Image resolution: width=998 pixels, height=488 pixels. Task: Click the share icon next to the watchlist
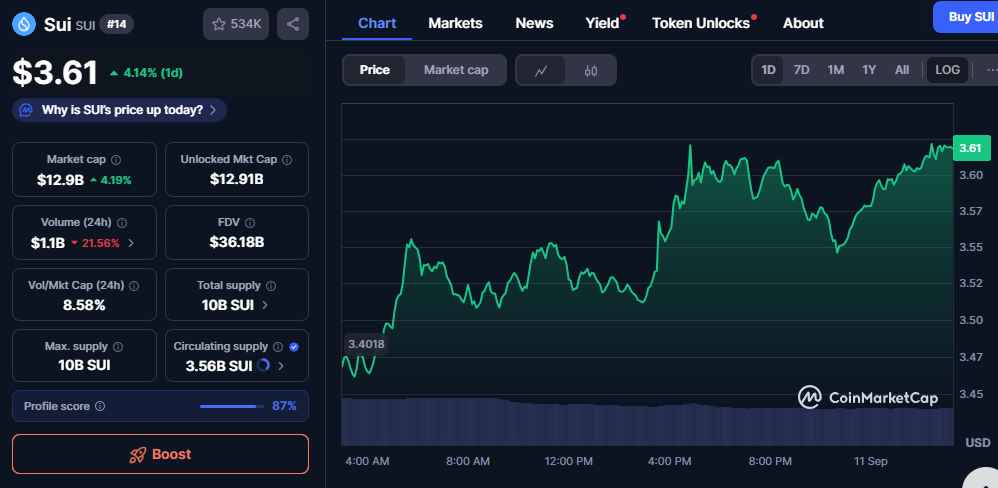[292, 24]
